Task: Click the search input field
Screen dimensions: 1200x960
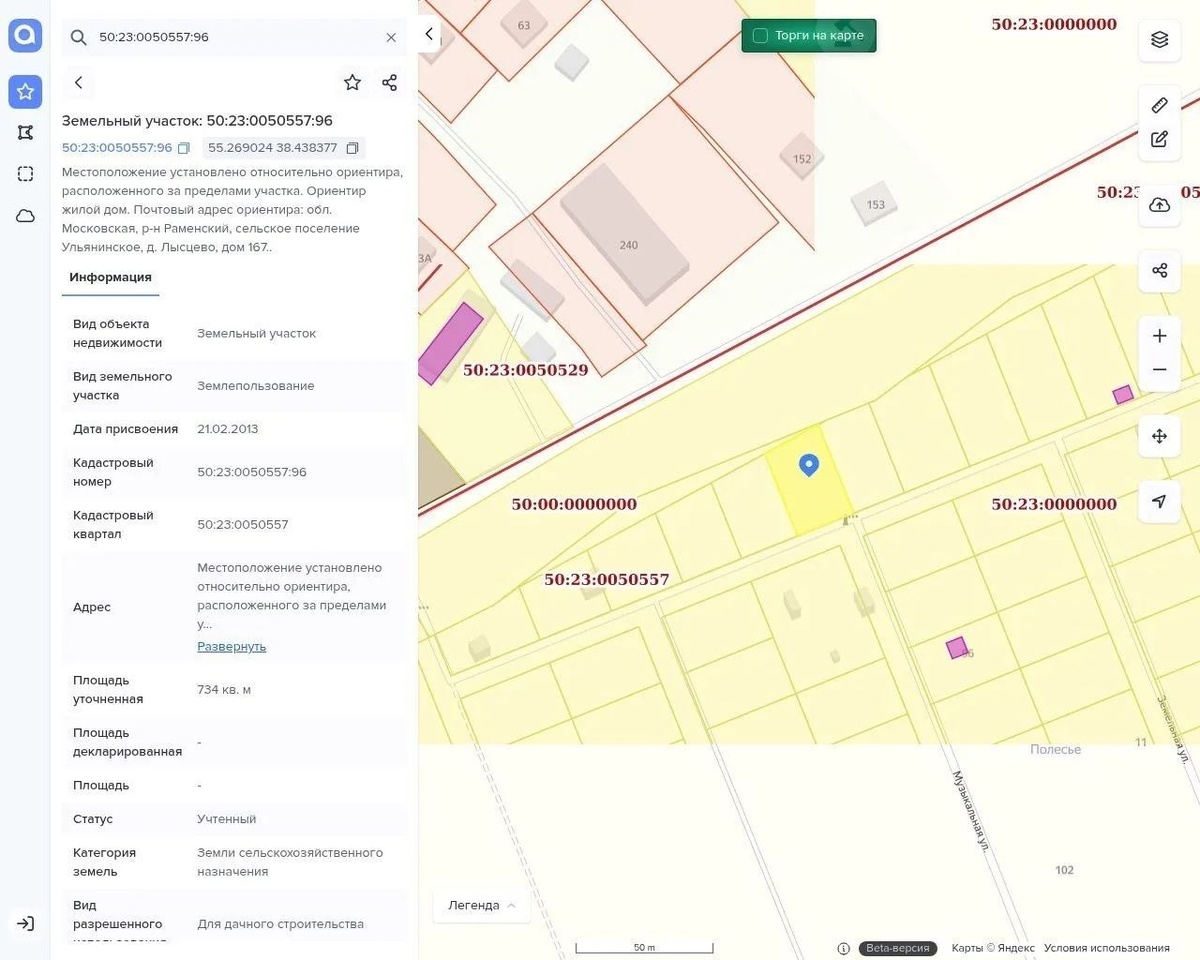Action: [235, 37]
